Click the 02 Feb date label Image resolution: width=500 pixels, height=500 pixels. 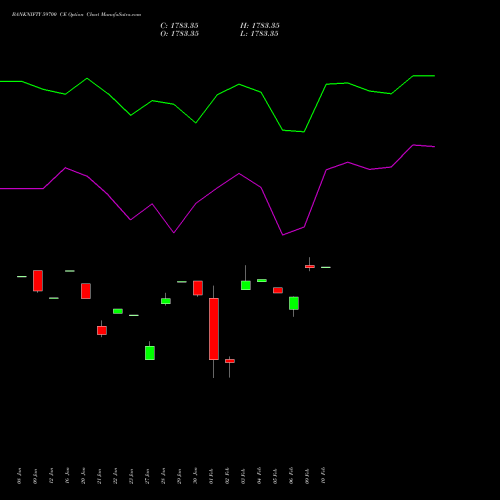pos(227,476)
